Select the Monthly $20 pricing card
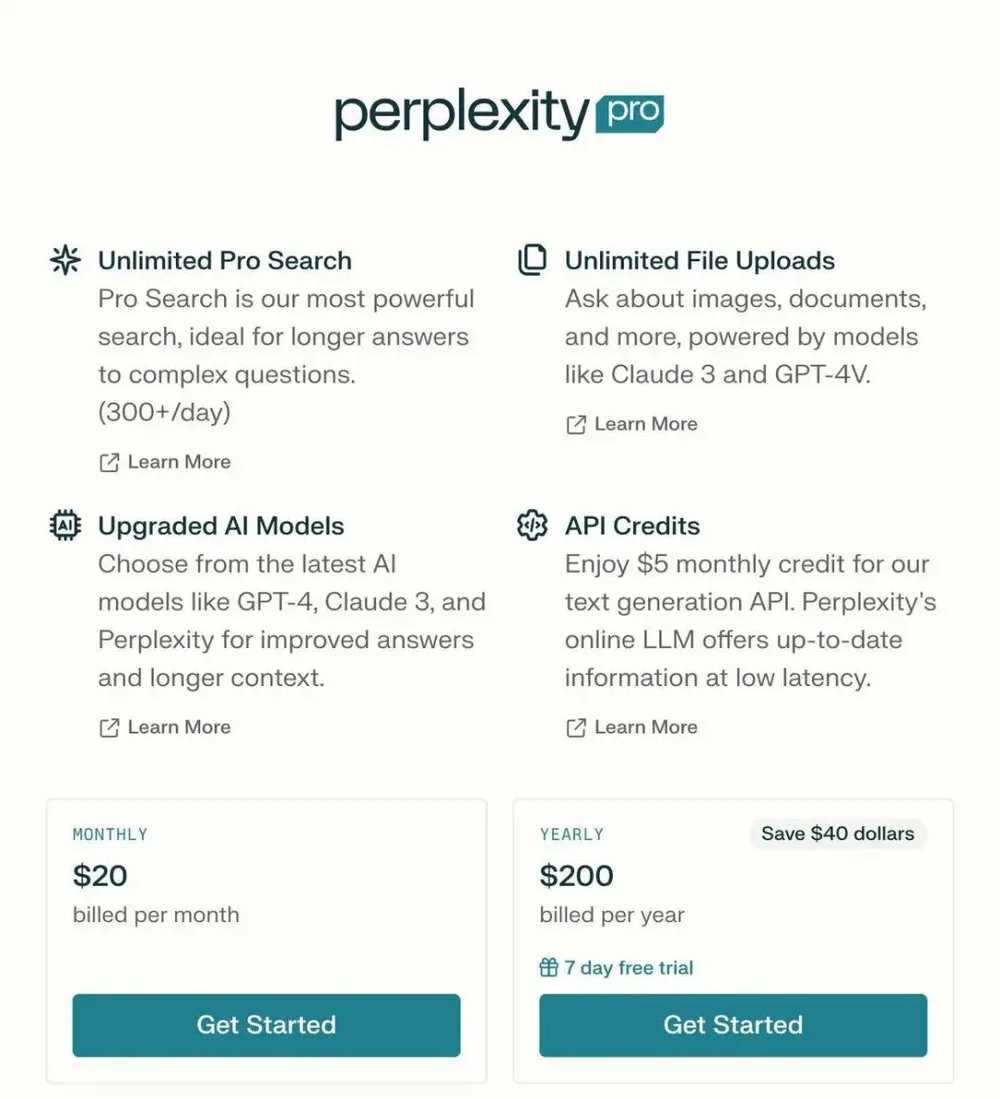The width and height of the screenshot is (1000, 1099). click(266, 941)
